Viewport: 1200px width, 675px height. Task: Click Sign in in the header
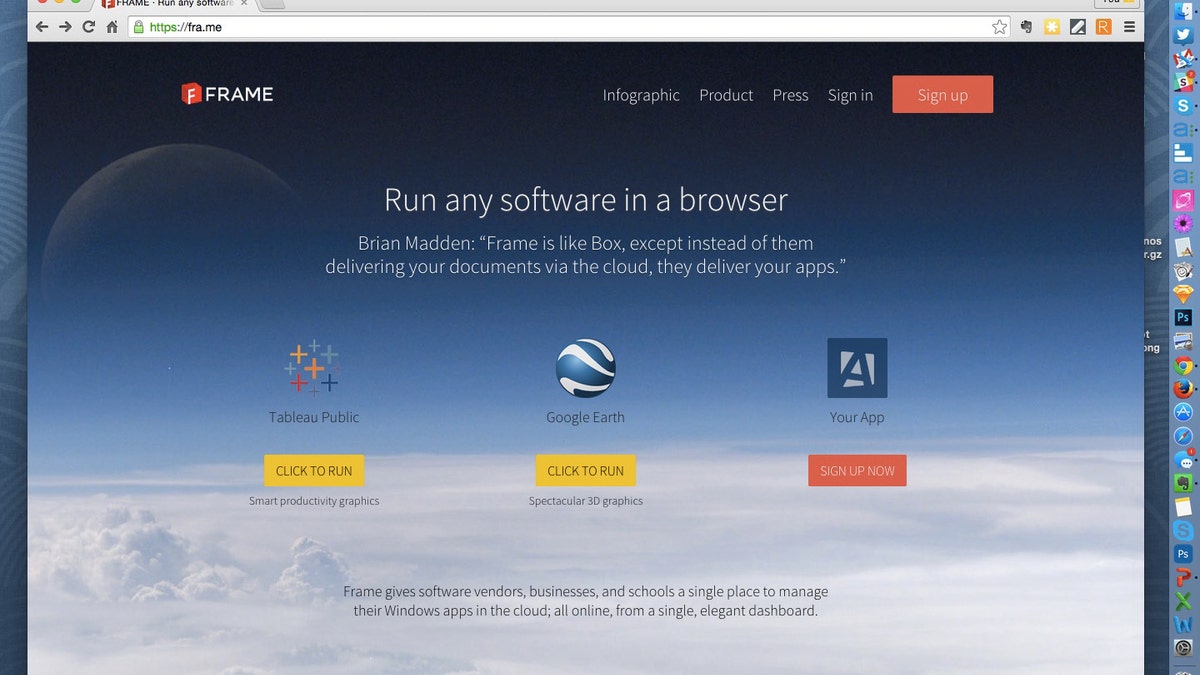click(850, 95)
